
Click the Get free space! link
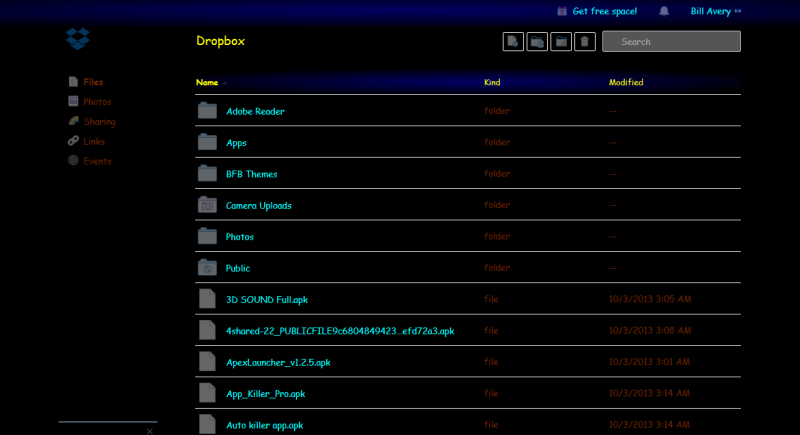point(605,11)
